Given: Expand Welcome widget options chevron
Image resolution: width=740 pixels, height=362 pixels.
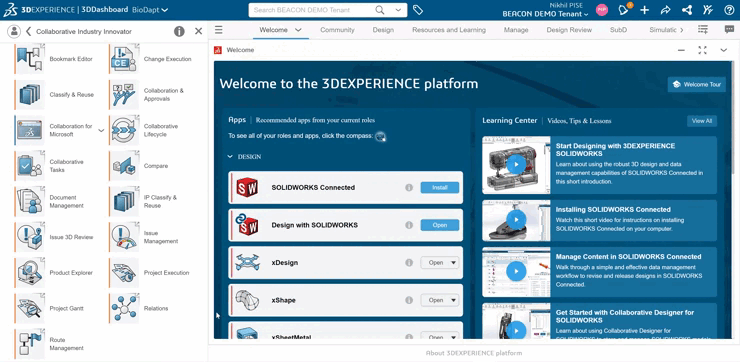Looking at the screenshot, I should point(723,50).
